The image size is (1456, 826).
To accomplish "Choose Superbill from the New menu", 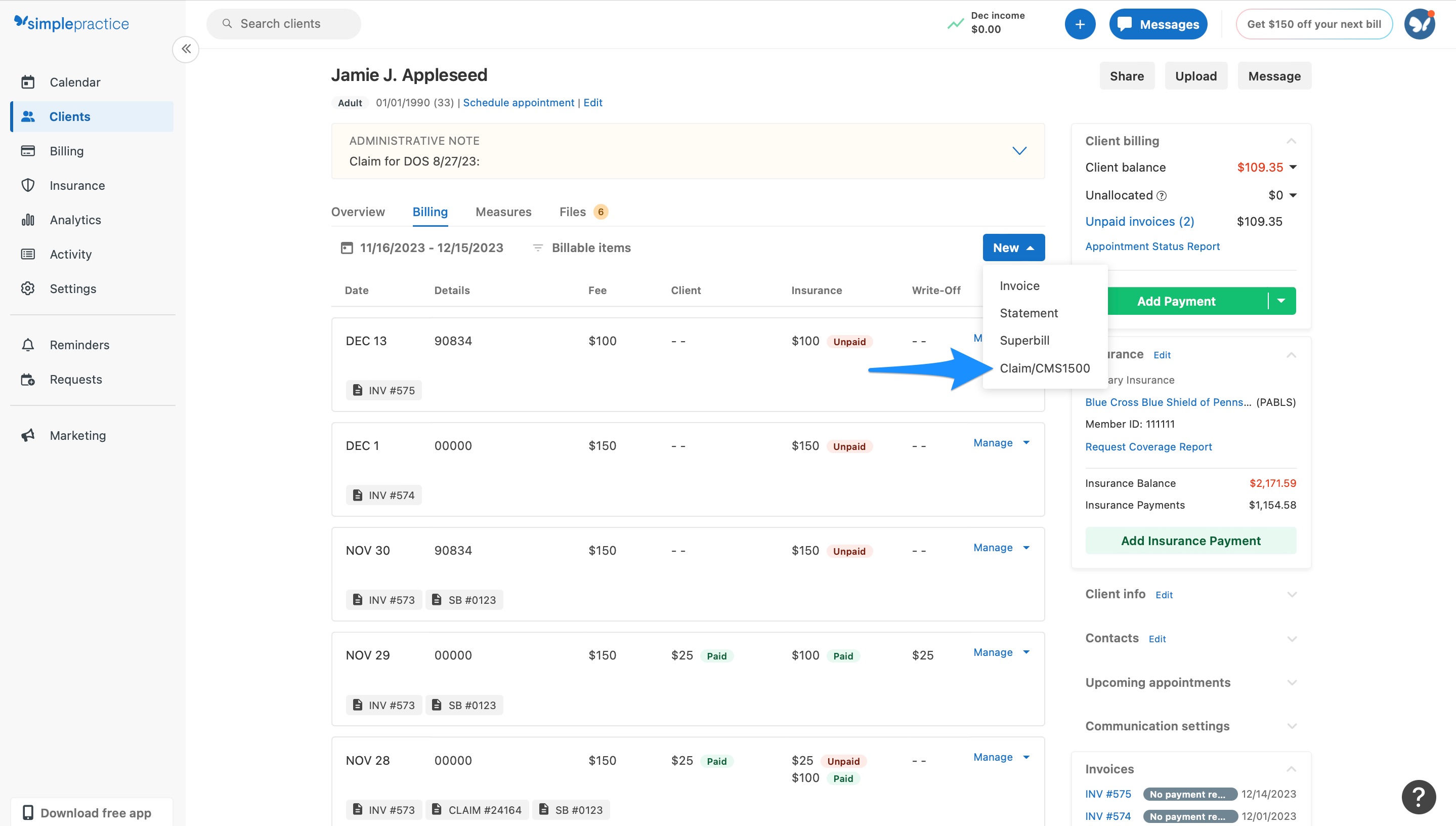I will (x=1045, y=341).
